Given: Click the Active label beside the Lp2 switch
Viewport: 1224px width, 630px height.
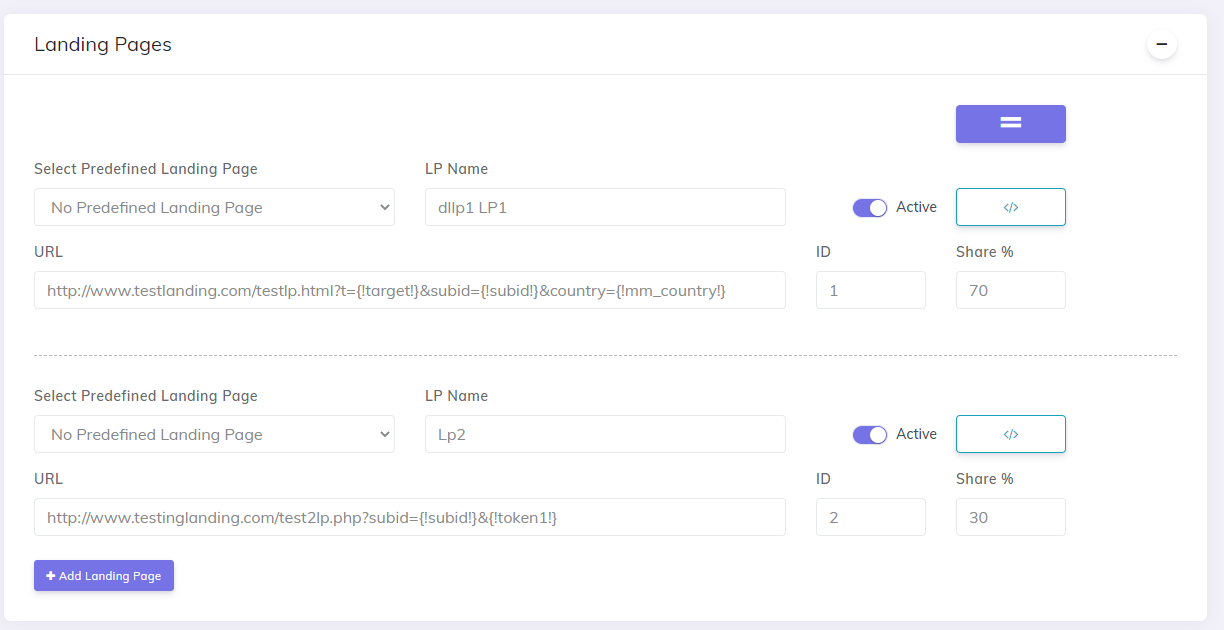Looking at the screenshot, I should coord(916,434).
